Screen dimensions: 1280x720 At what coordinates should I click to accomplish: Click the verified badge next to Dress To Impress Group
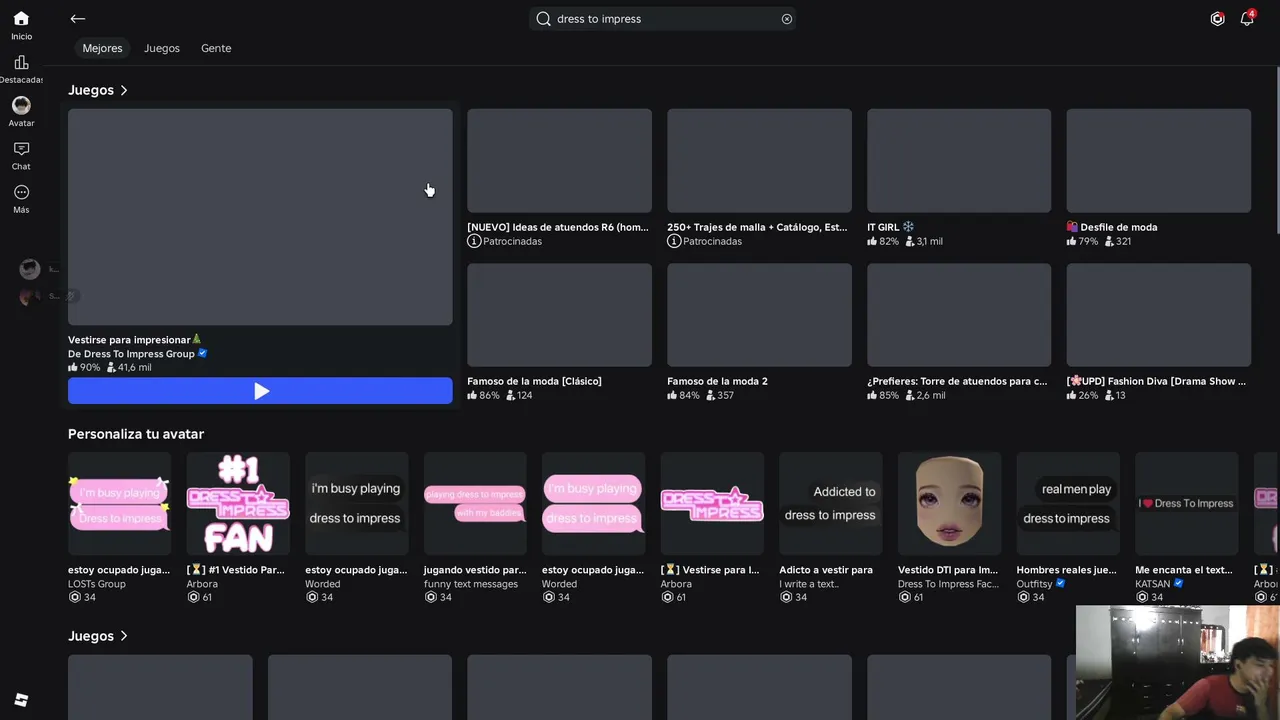[203, 353]
